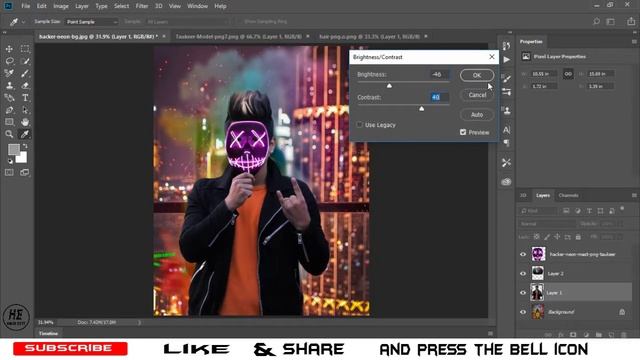640x360 pixels.
Task: Swap foreground and background colors
Action: [25, 146]
